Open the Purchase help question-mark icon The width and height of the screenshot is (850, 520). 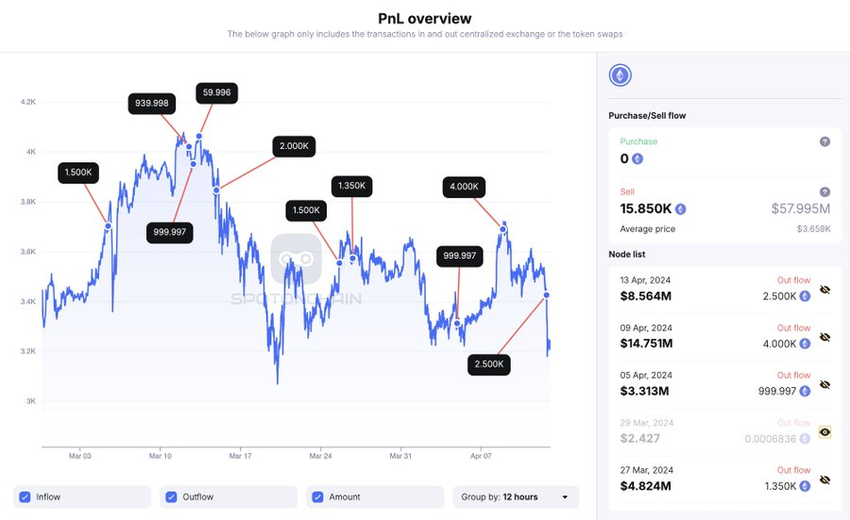[x=825, y=142]
